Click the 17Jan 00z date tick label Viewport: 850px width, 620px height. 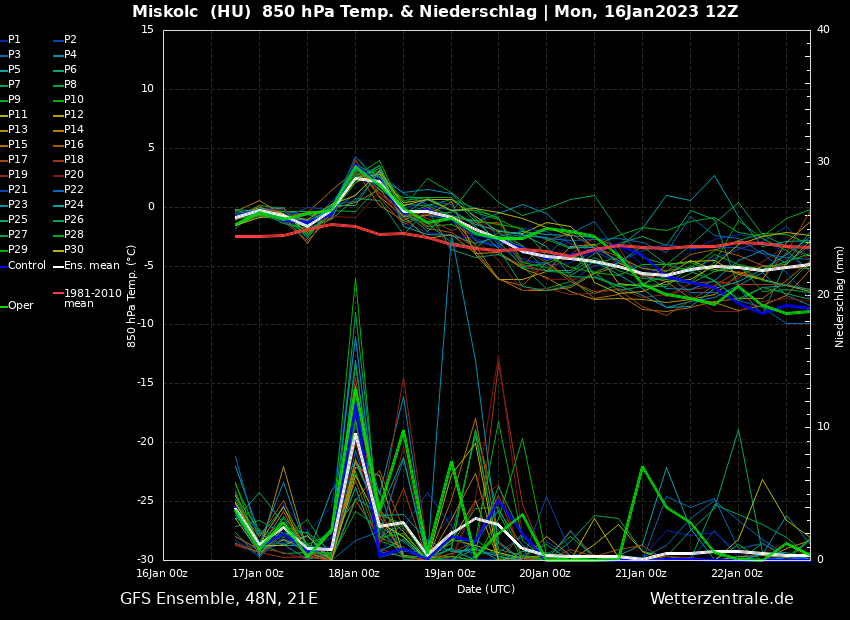258,574
